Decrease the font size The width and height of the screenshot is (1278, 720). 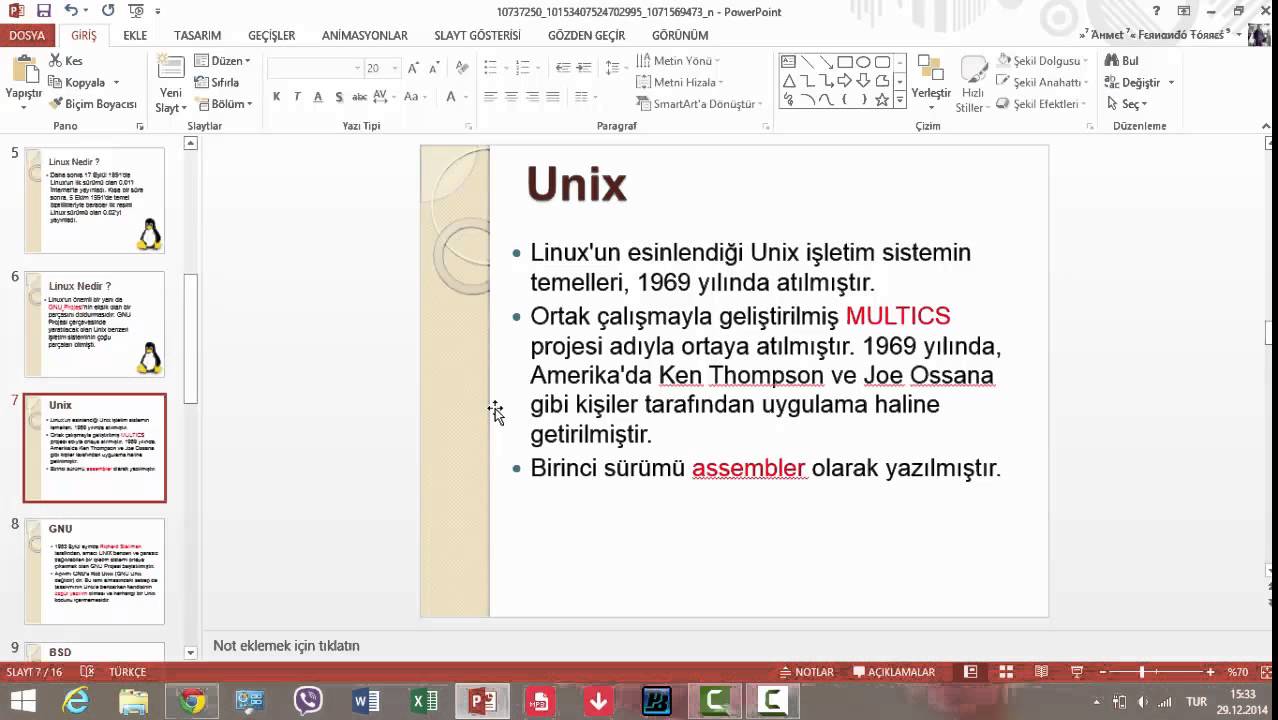pyautogui.click(x=434, y=68)
